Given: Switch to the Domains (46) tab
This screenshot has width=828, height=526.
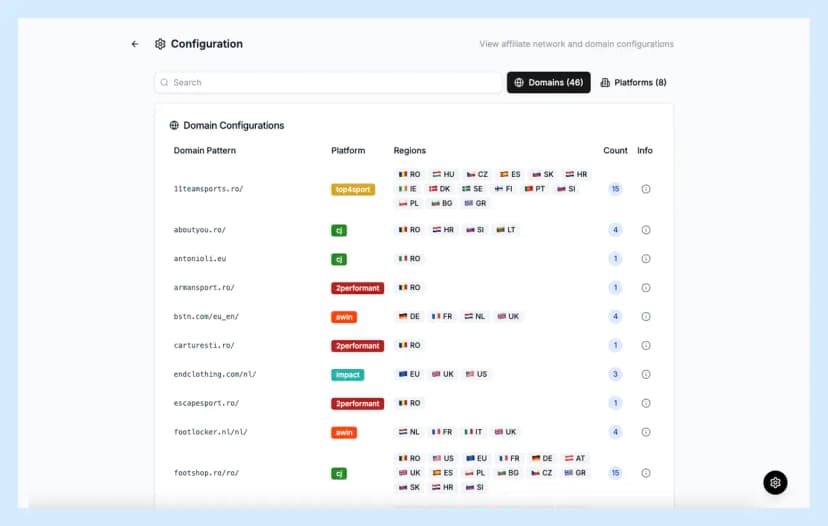Looking at the screenshot, I should 548,82.
